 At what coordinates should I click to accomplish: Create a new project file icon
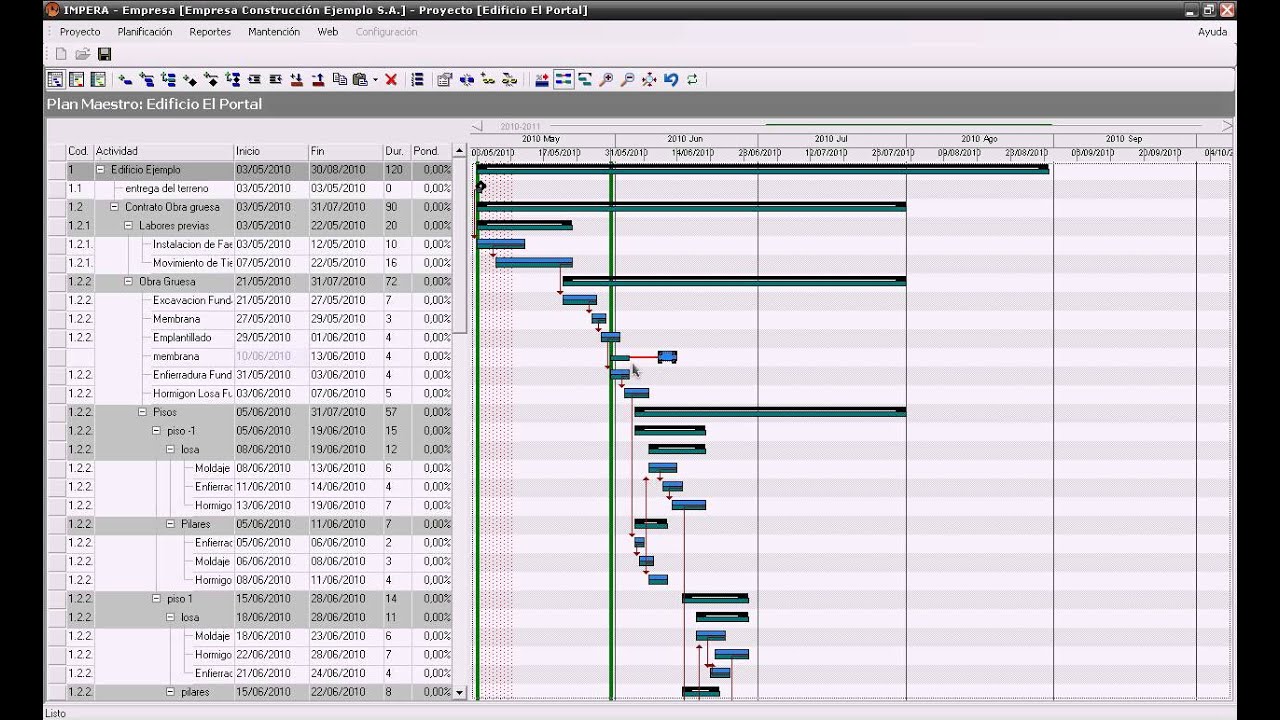pos(61,54)
